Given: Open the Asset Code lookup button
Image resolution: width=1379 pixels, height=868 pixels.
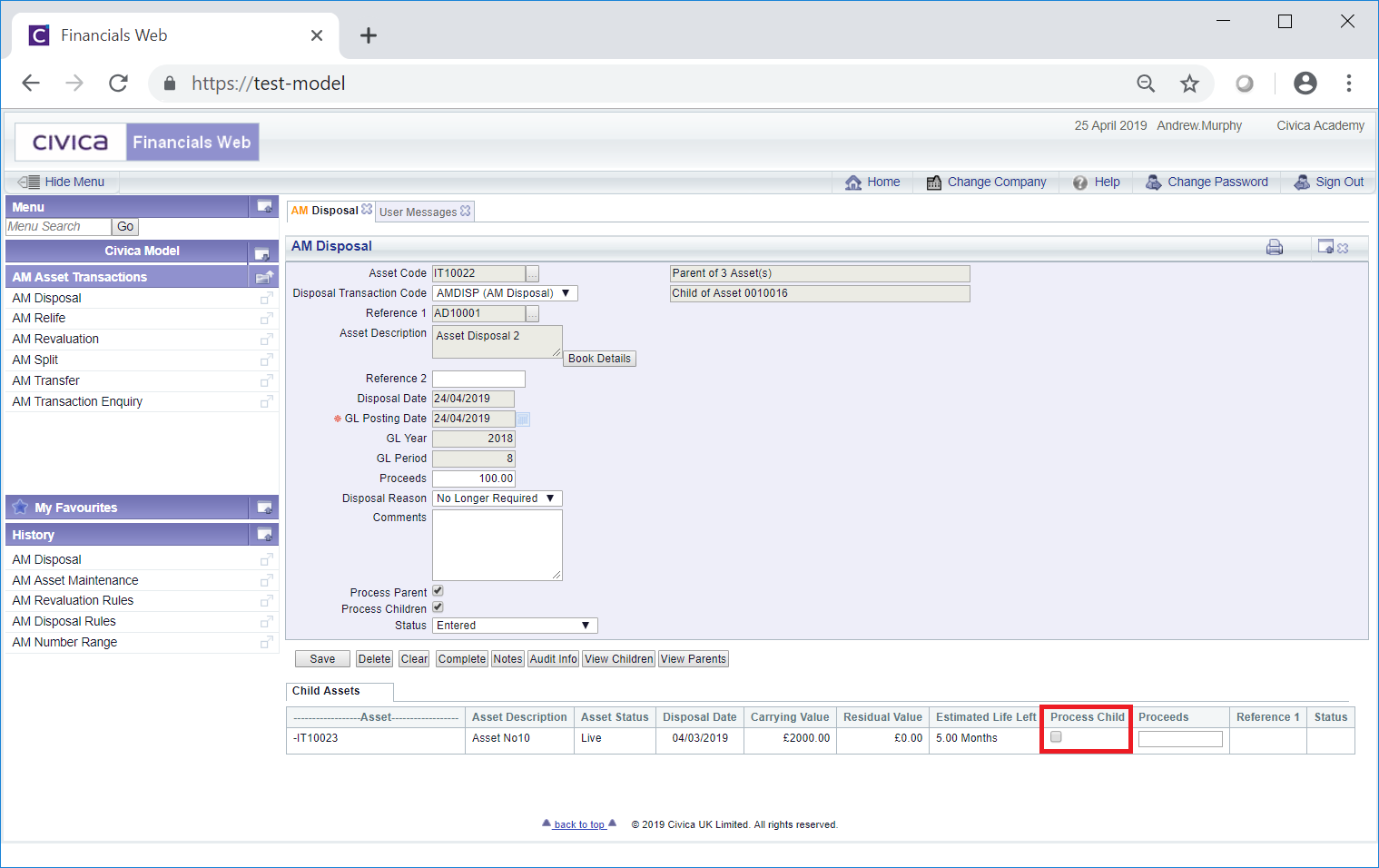Looking at the screenshot, I should pyautogui.click(x=533, y=274).
